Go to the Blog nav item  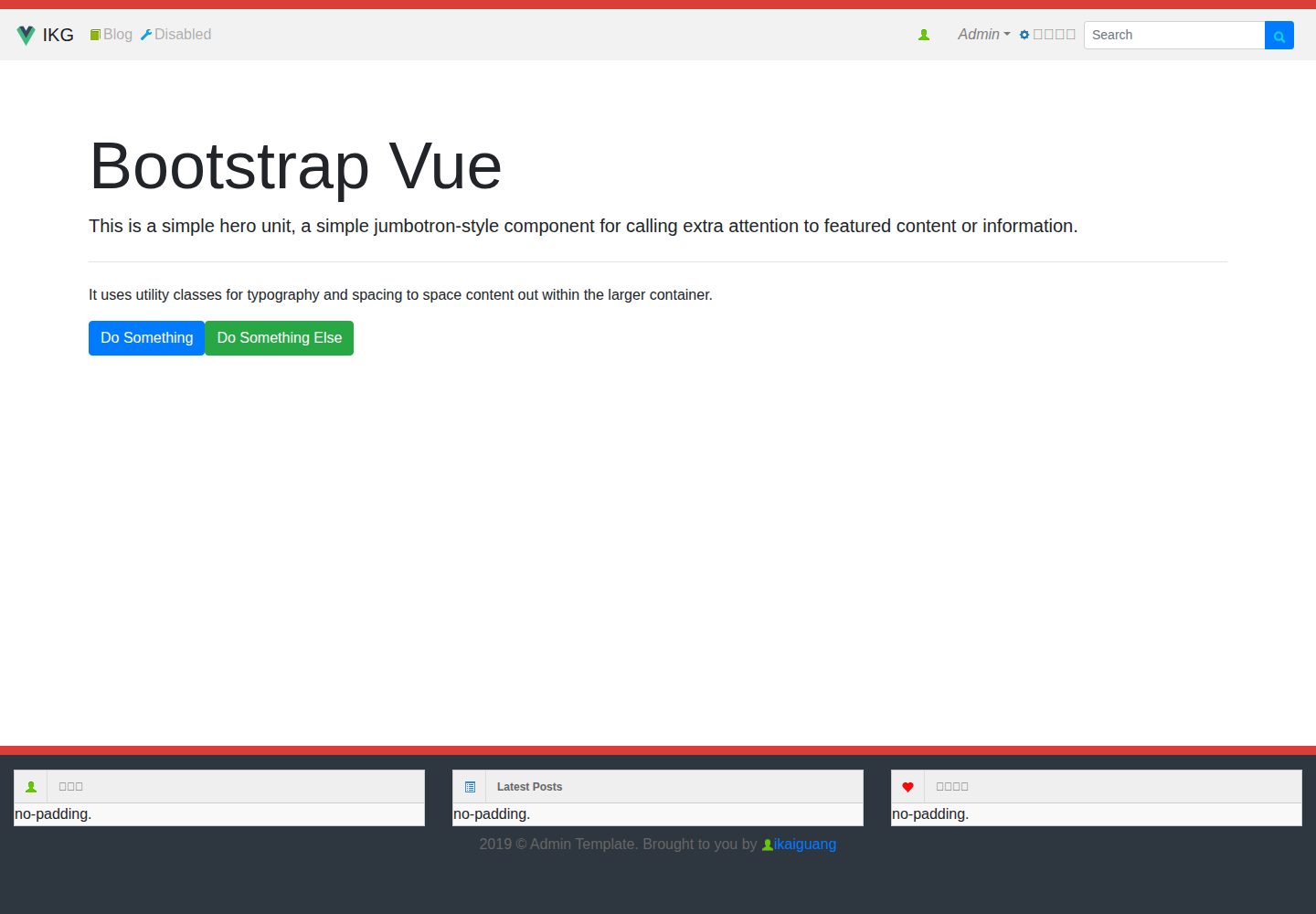117,35
